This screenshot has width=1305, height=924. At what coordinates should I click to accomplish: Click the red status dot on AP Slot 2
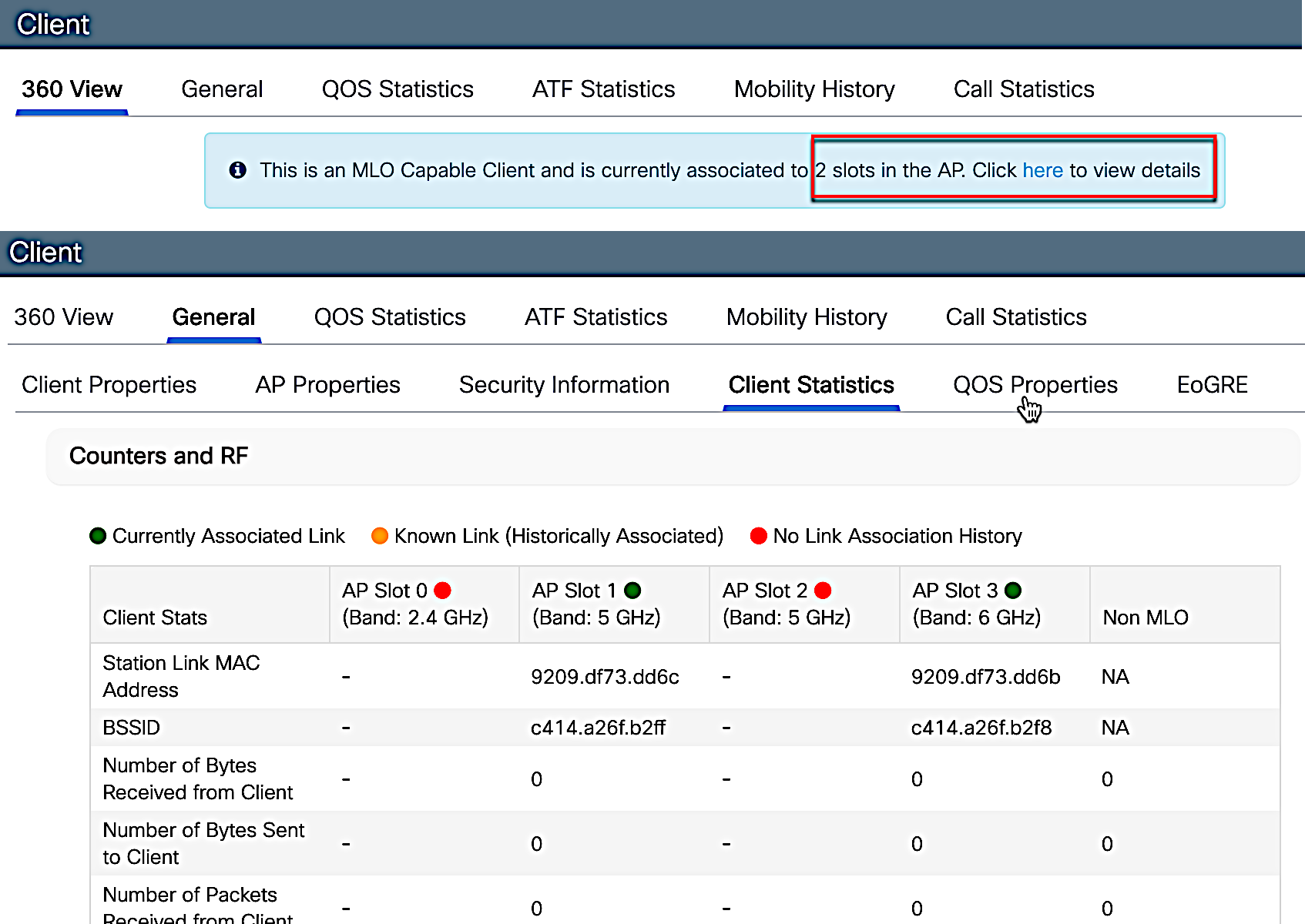tap(823, 590)
